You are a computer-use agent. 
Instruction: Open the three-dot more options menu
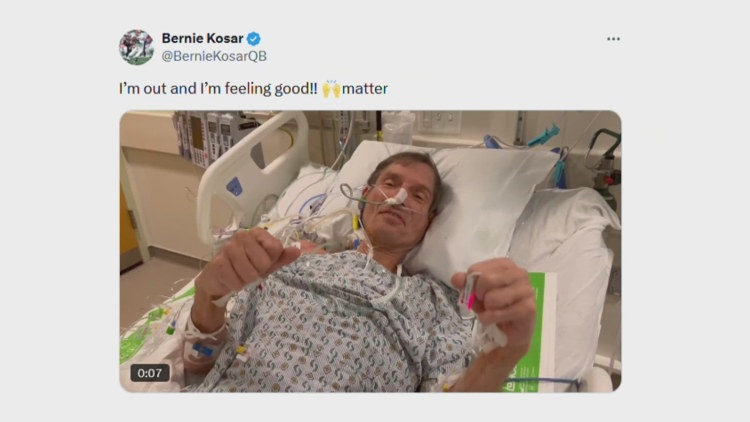pos(613,39)
